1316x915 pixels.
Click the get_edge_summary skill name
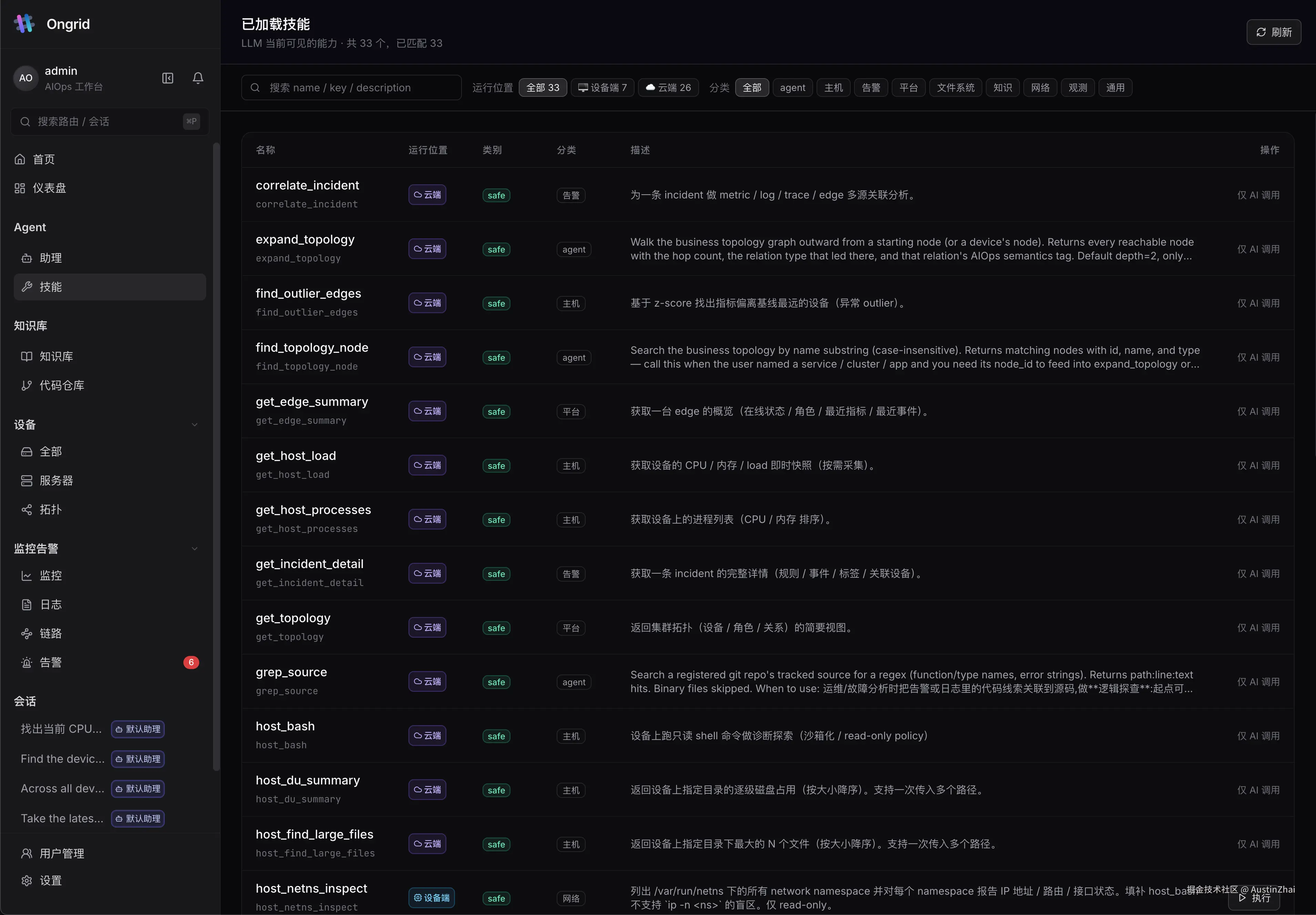tap(312, 402)
